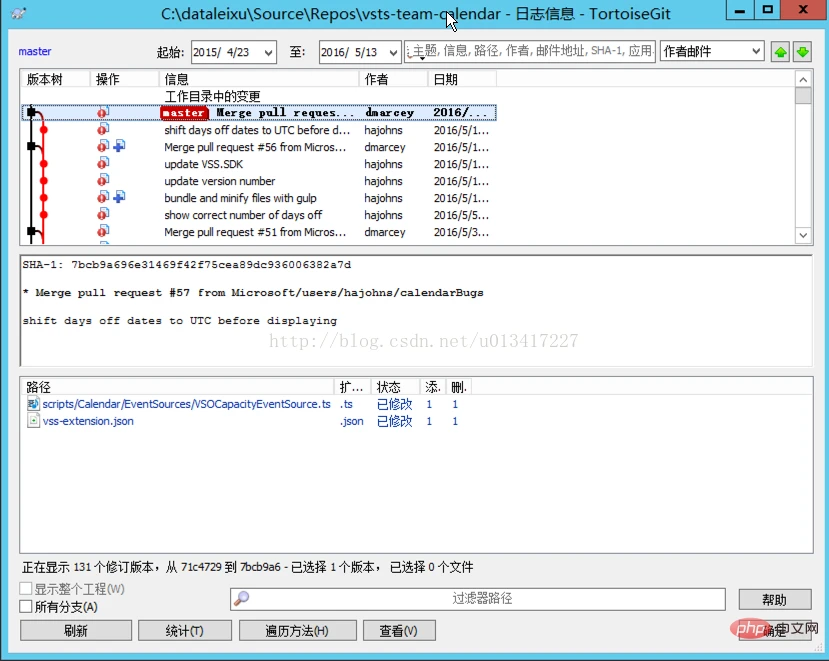Image resolution: width=829 pixels, height=661 pixels.
Task: Click the magnifier icon in the path filter box
Action: pos(242,599)
